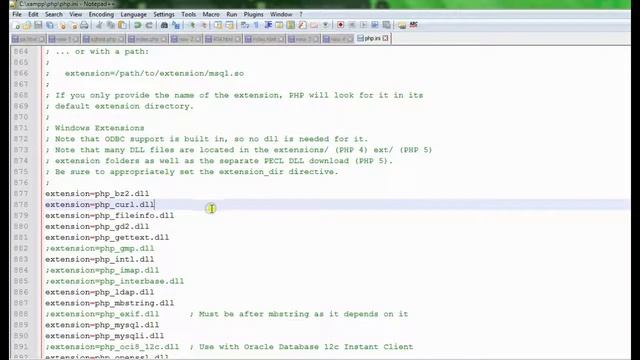The width and height of the screenshot is (640, 360).
Task: Click line 'extension=php_fileinfo.dll'
Action: coord(109,216)
